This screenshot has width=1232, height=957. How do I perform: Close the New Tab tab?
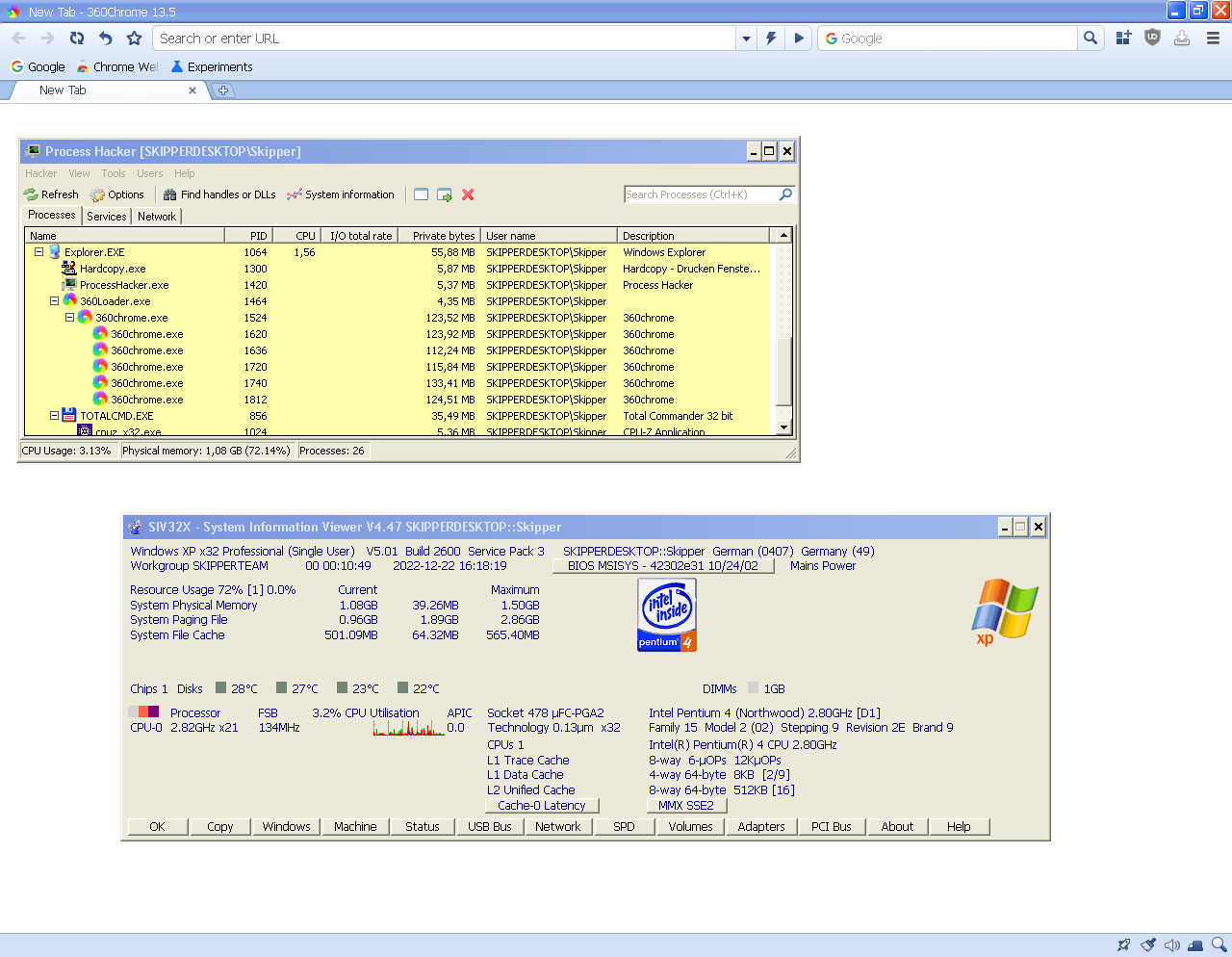pyautogui.click(x=192, y=91)
